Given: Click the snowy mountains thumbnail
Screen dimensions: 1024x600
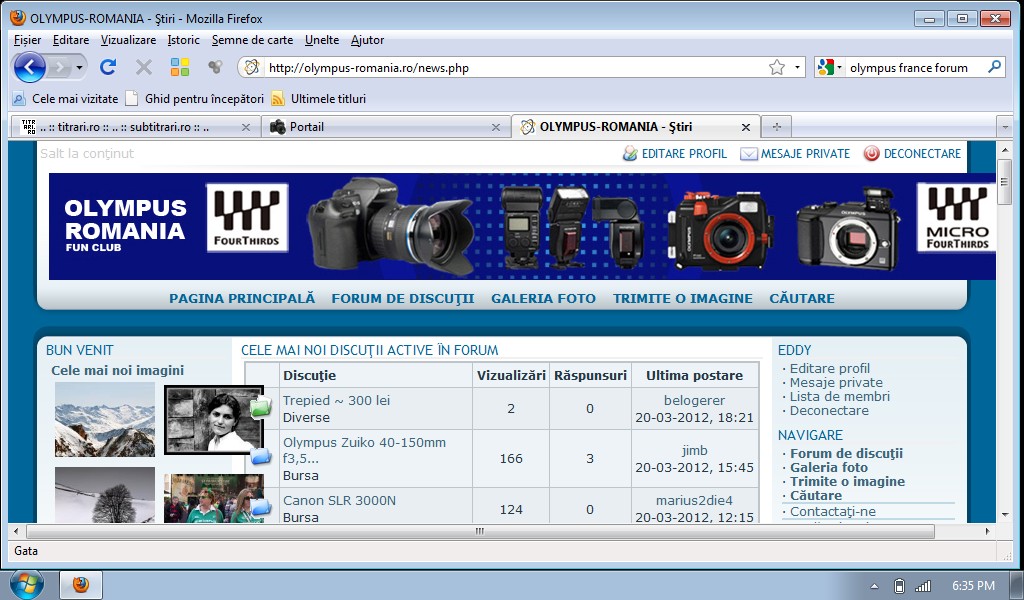Looking at the screenshot, I should click(104, 419).
